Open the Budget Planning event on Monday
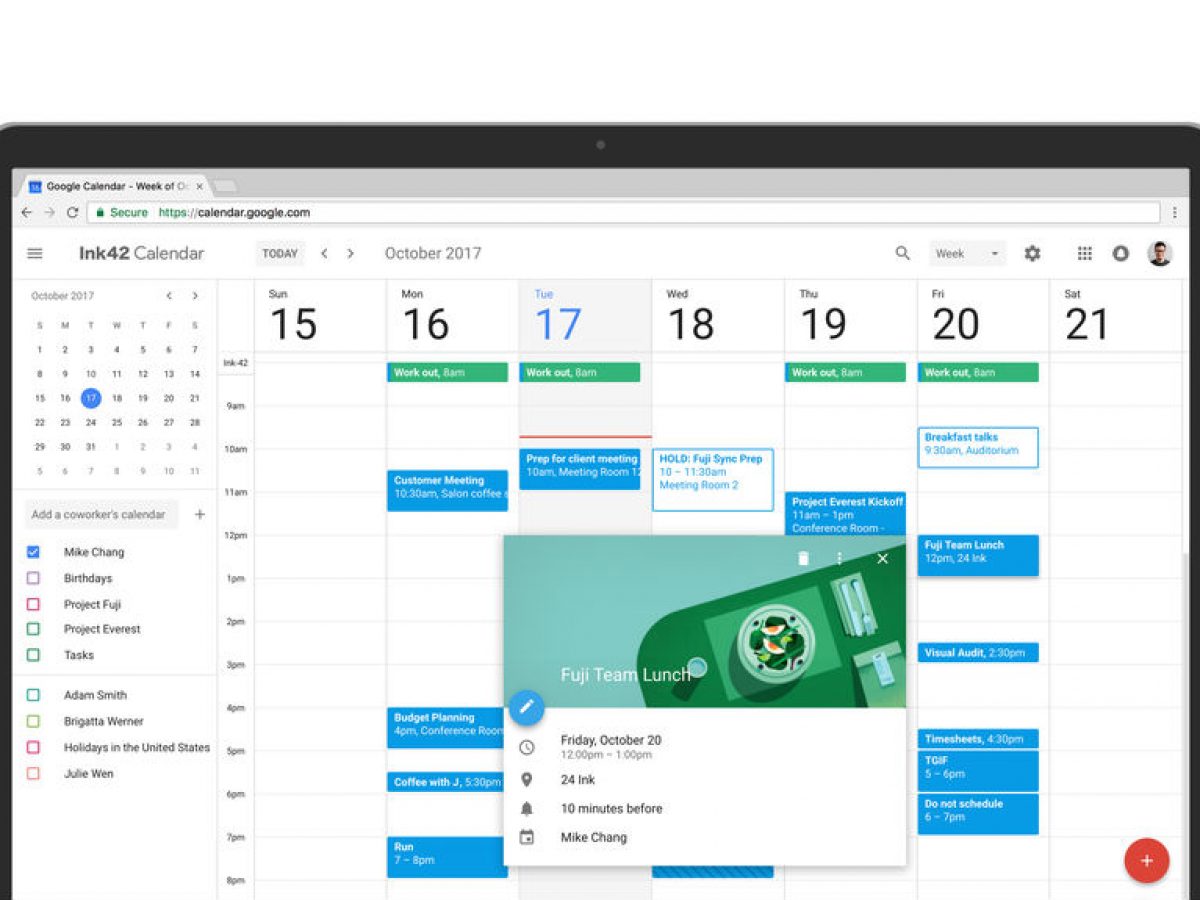The height and width of the screenshot is (900, 1200). (x=447, y=724)
